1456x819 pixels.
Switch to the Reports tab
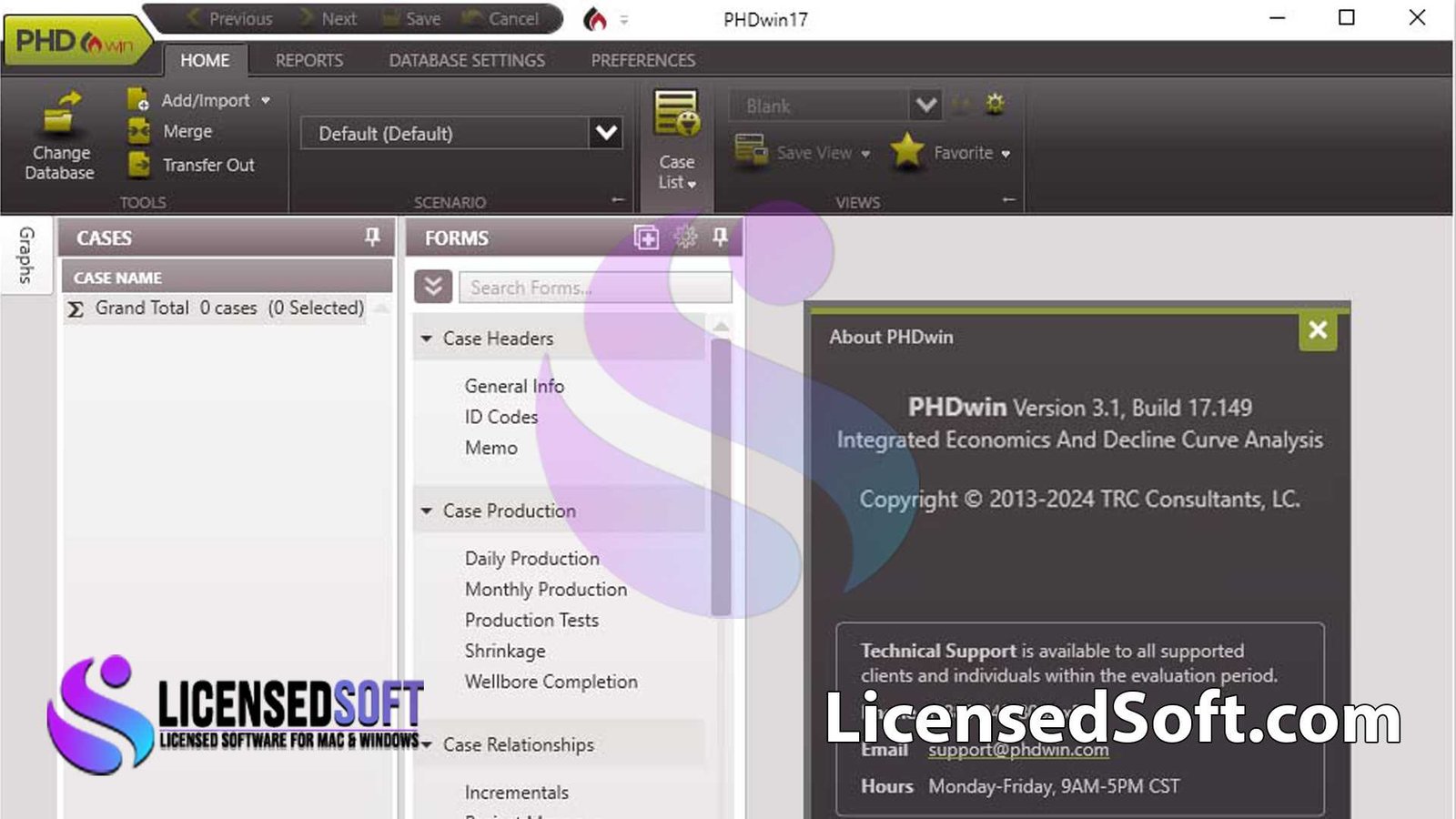click(x=308, y=60)
